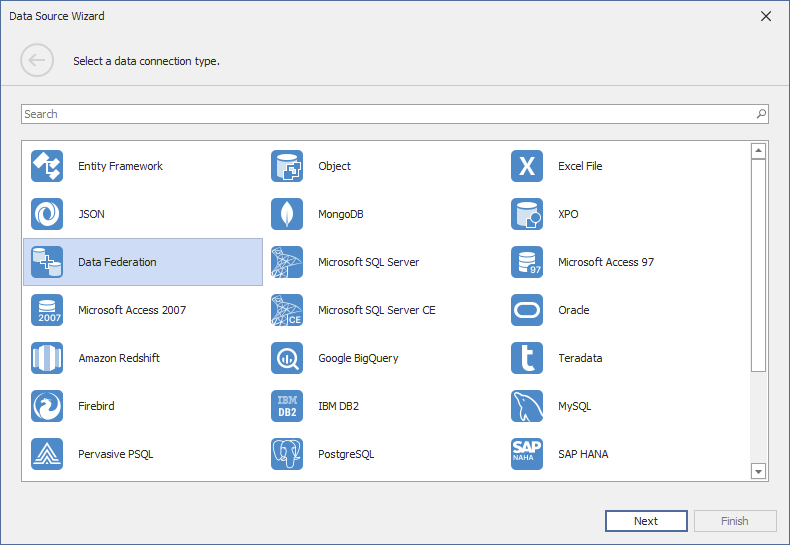Click the search magnifier icon
The width and height of the screenshot is (790, 545).
(761, 114)
